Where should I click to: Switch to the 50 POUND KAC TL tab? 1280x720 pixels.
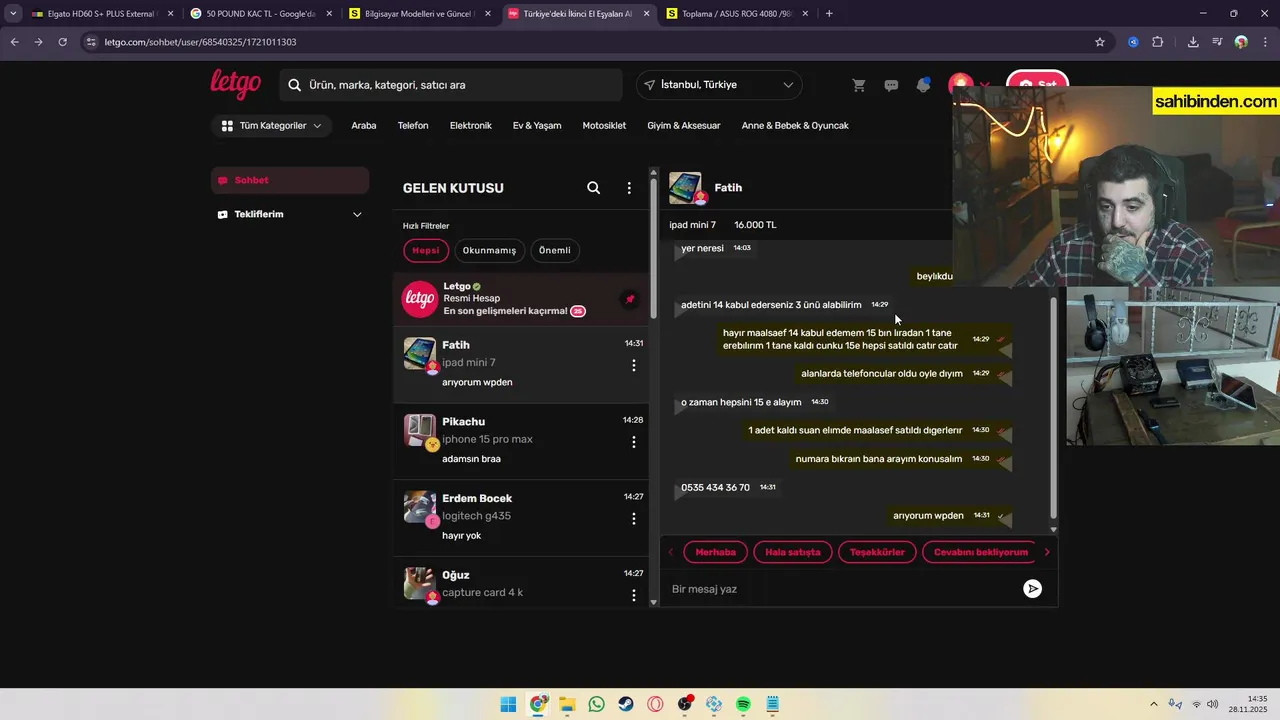pyautogui.click(x=259, y=14)
